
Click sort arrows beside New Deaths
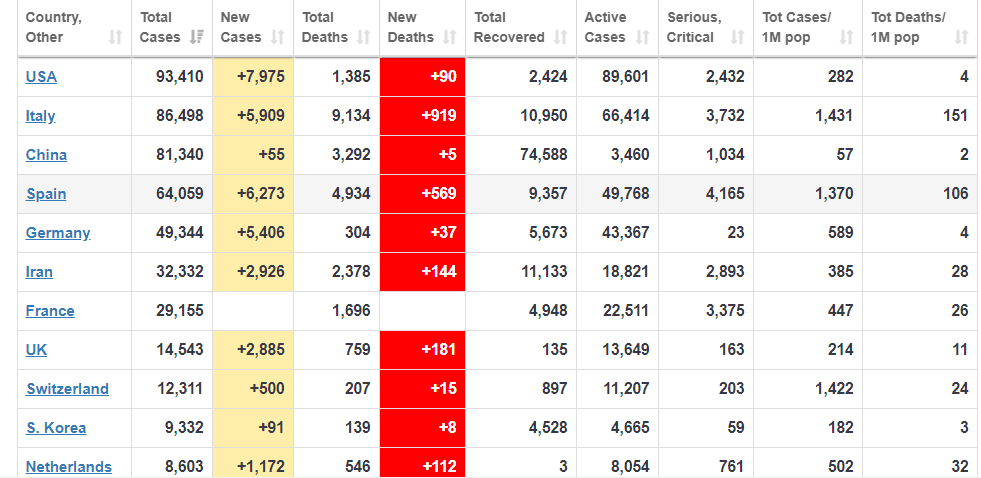[x=450, y=37]
